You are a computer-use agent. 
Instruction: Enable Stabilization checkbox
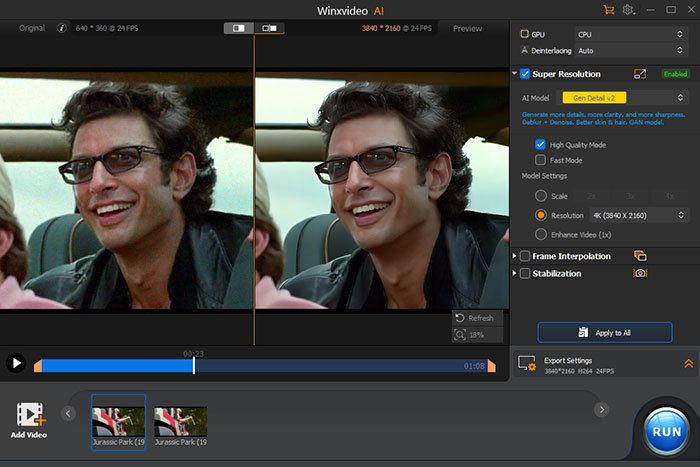click(525, 273)
